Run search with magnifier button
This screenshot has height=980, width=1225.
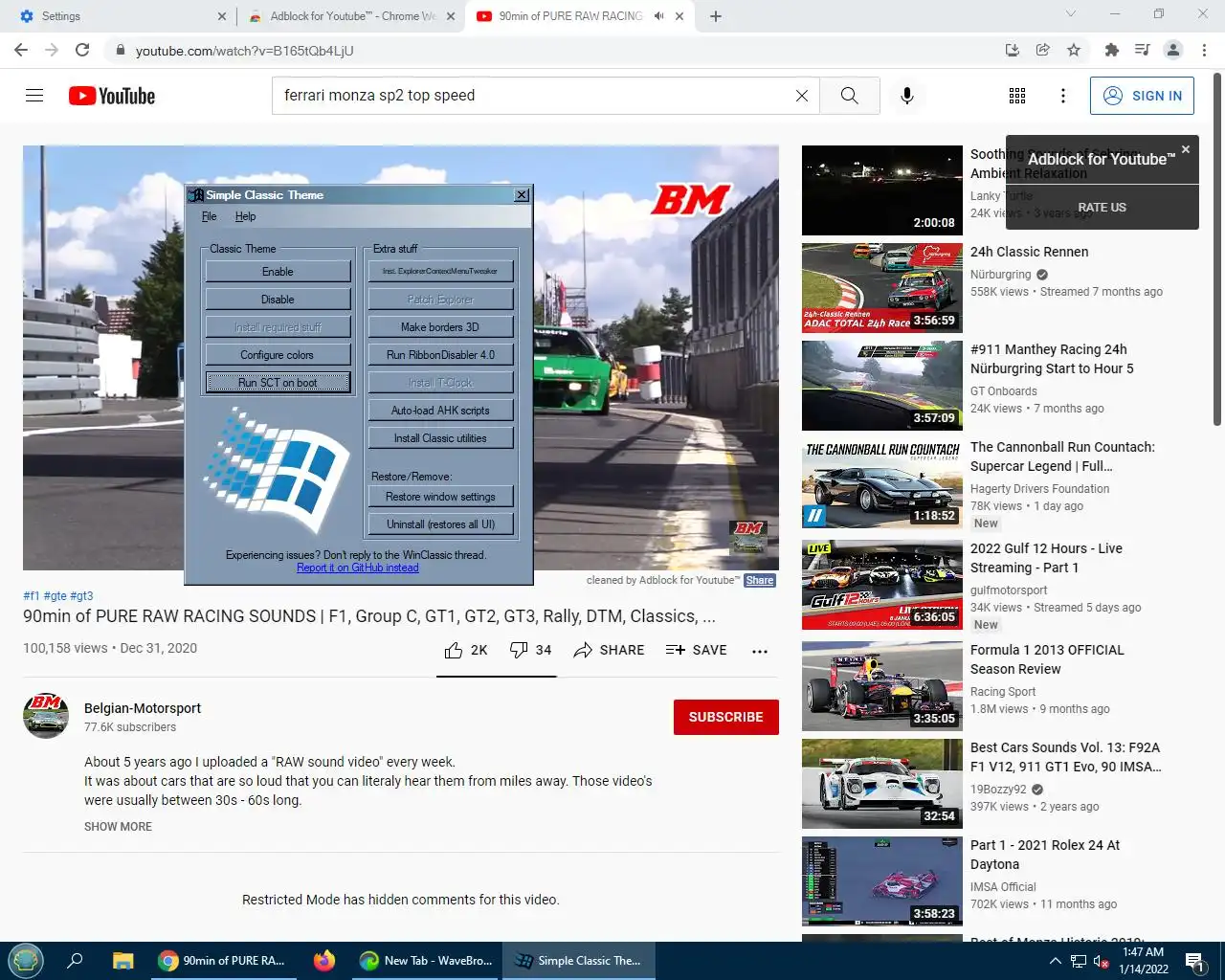coord(849,96)
